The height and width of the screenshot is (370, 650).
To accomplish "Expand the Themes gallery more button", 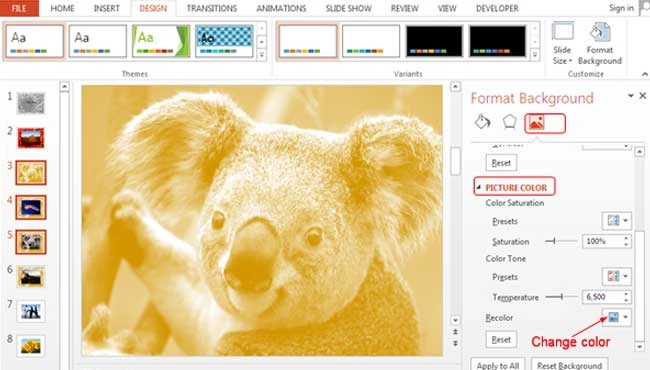I will point(261,55).
